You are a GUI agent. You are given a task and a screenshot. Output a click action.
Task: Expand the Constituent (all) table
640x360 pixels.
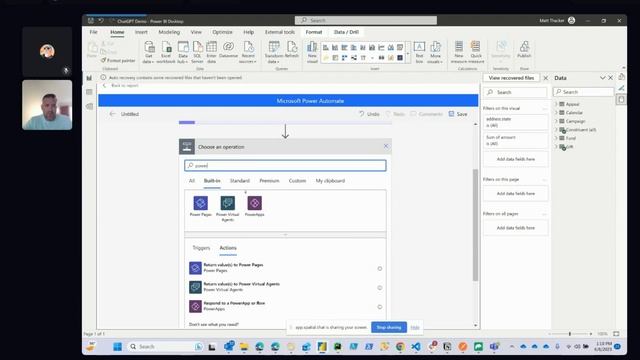(x=556, y=130)
